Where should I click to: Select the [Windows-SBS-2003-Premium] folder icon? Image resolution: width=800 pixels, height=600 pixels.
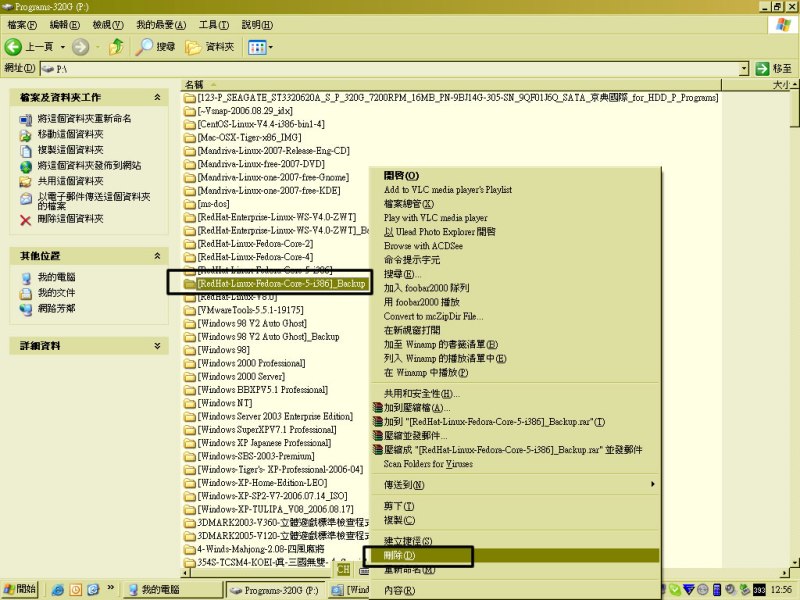point(190,456)
